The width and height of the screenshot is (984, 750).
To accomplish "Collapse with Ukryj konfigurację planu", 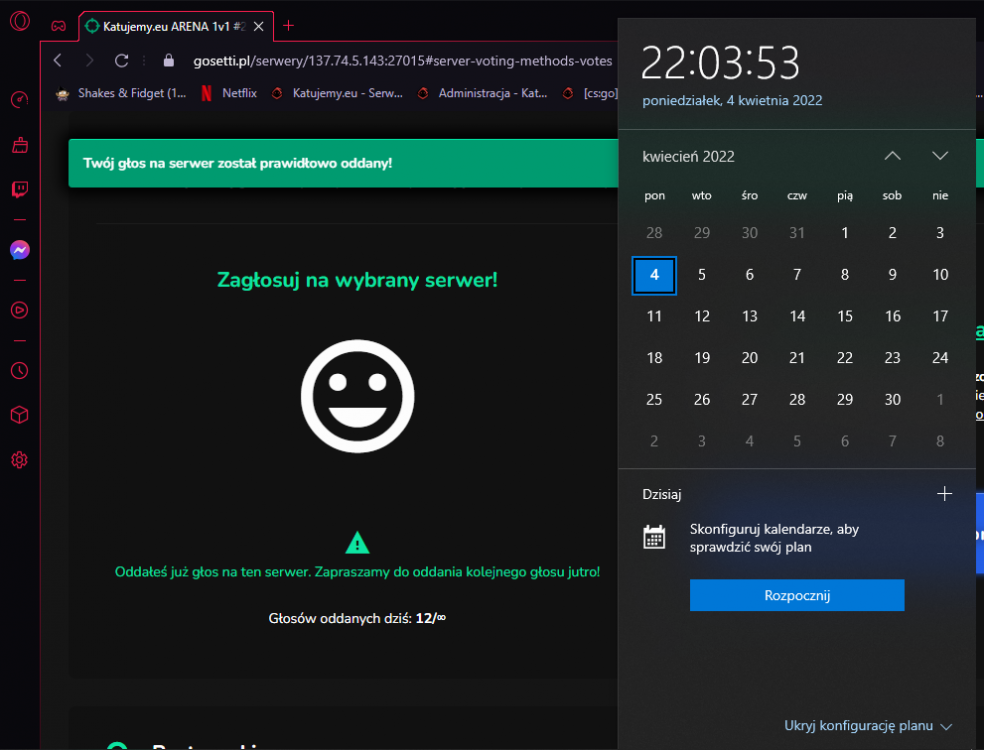I will point(868,726).
